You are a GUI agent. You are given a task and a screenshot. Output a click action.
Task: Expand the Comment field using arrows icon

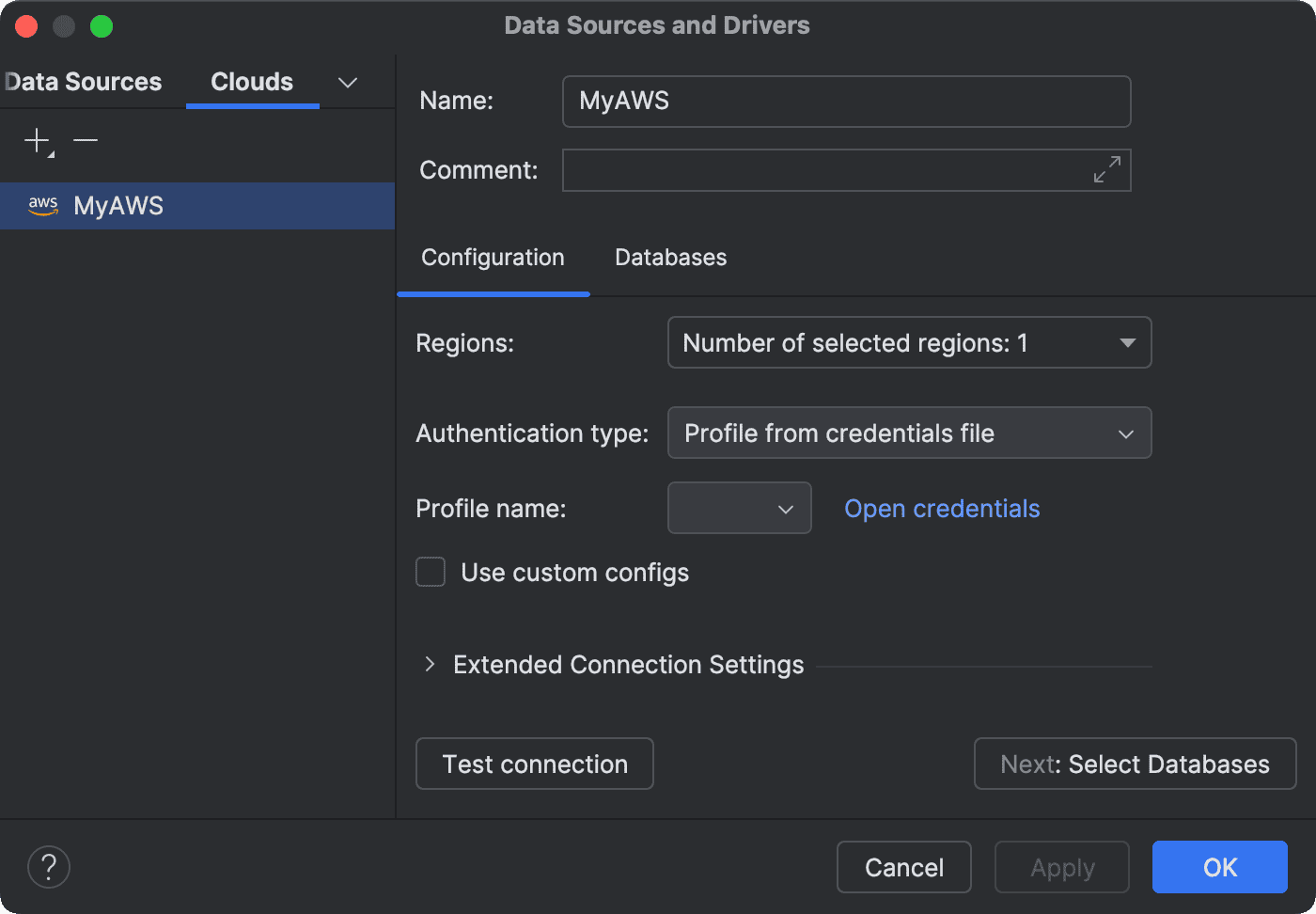click(x=1106, y=170)
